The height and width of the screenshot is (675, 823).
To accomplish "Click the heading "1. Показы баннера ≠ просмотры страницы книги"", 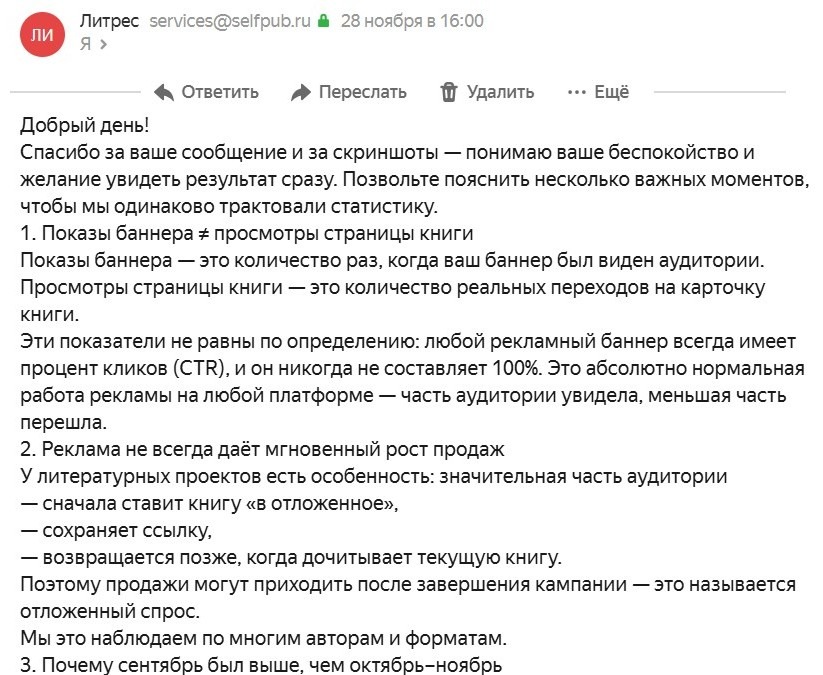I will 246,234.
